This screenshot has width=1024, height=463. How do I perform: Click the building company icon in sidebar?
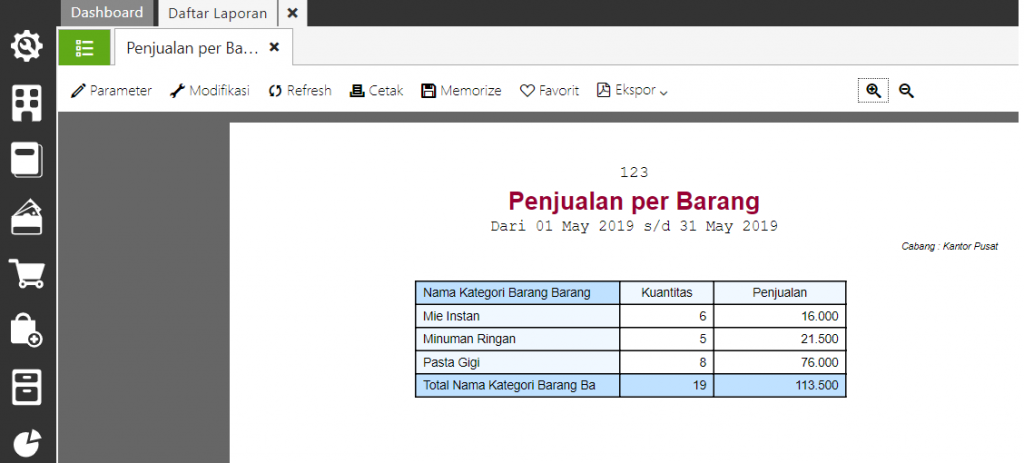pos(27,103)
